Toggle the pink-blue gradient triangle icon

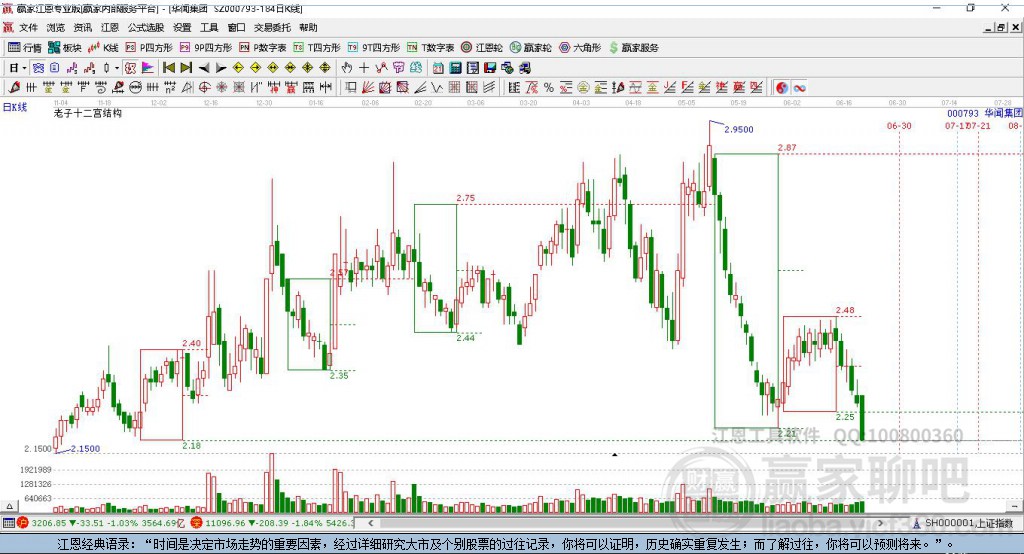click(x=148, y=68)
